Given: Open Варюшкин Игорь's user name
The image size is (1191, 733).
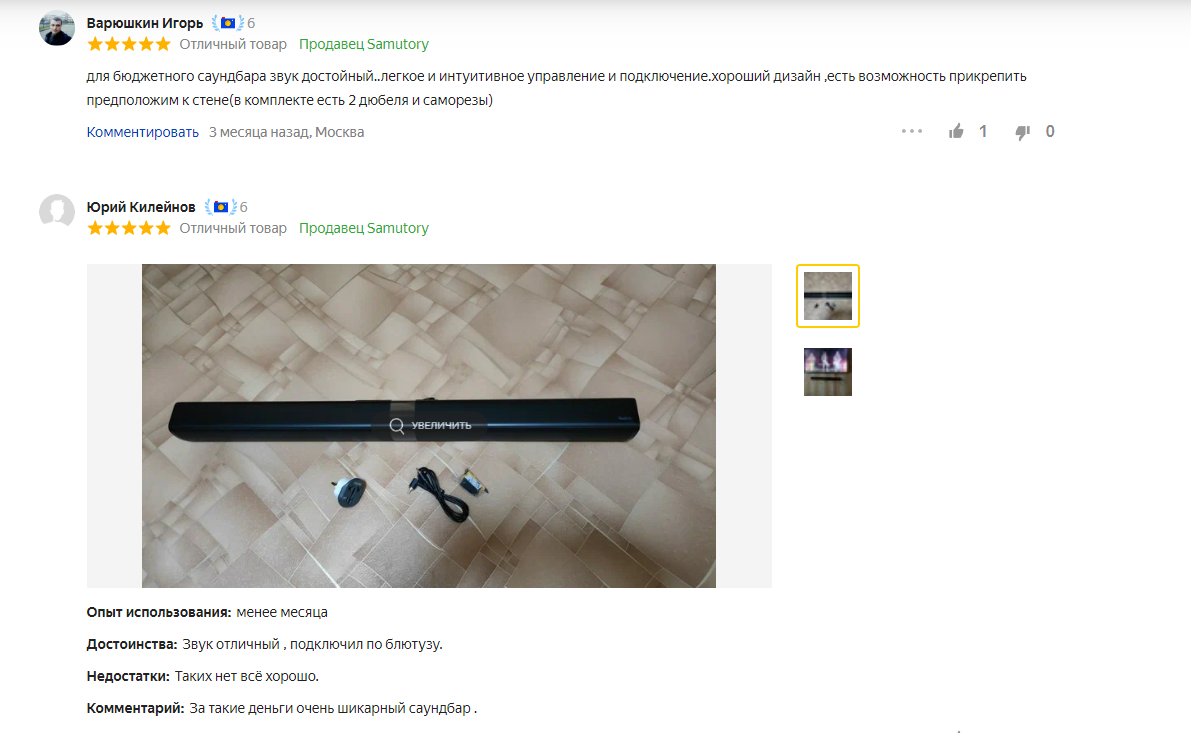Looking at the screenshot, I should pyautogui.click(x=145, y=24).
